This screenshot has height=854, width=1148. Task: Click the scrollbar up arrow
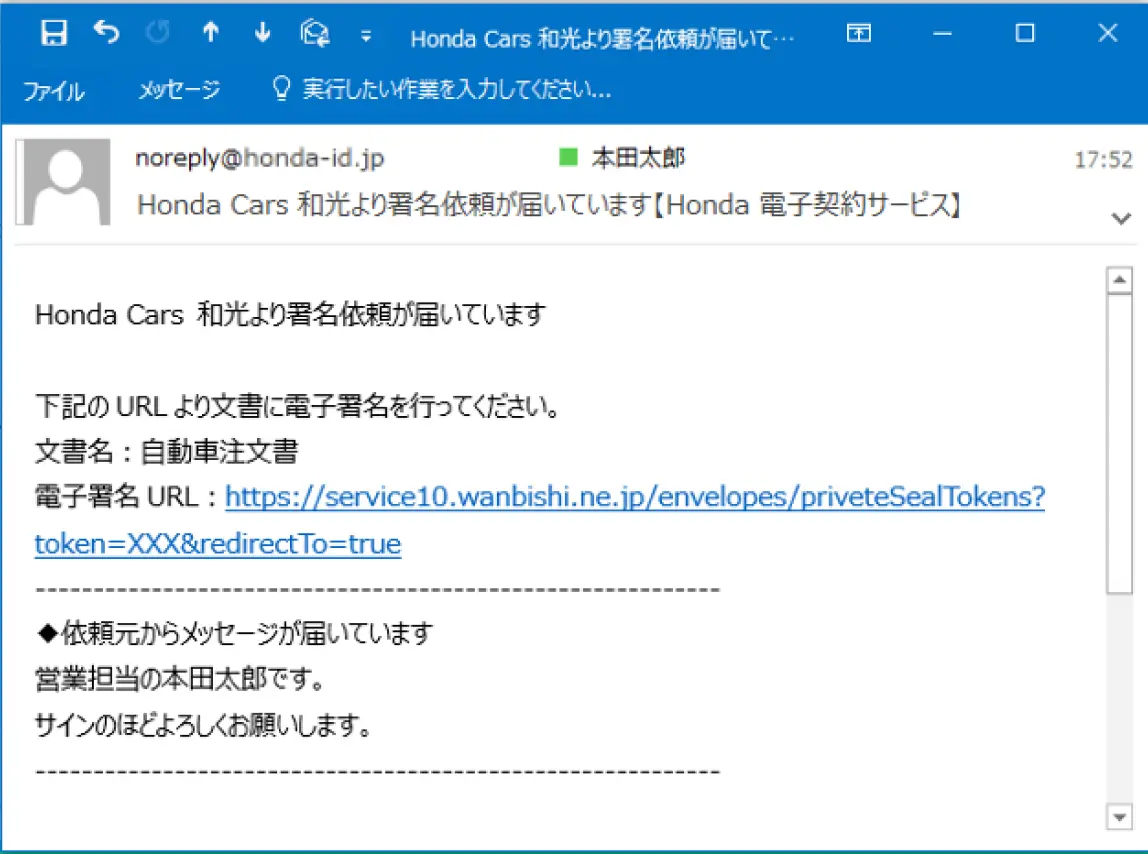pyautogui.click(x=1119, y=280)
